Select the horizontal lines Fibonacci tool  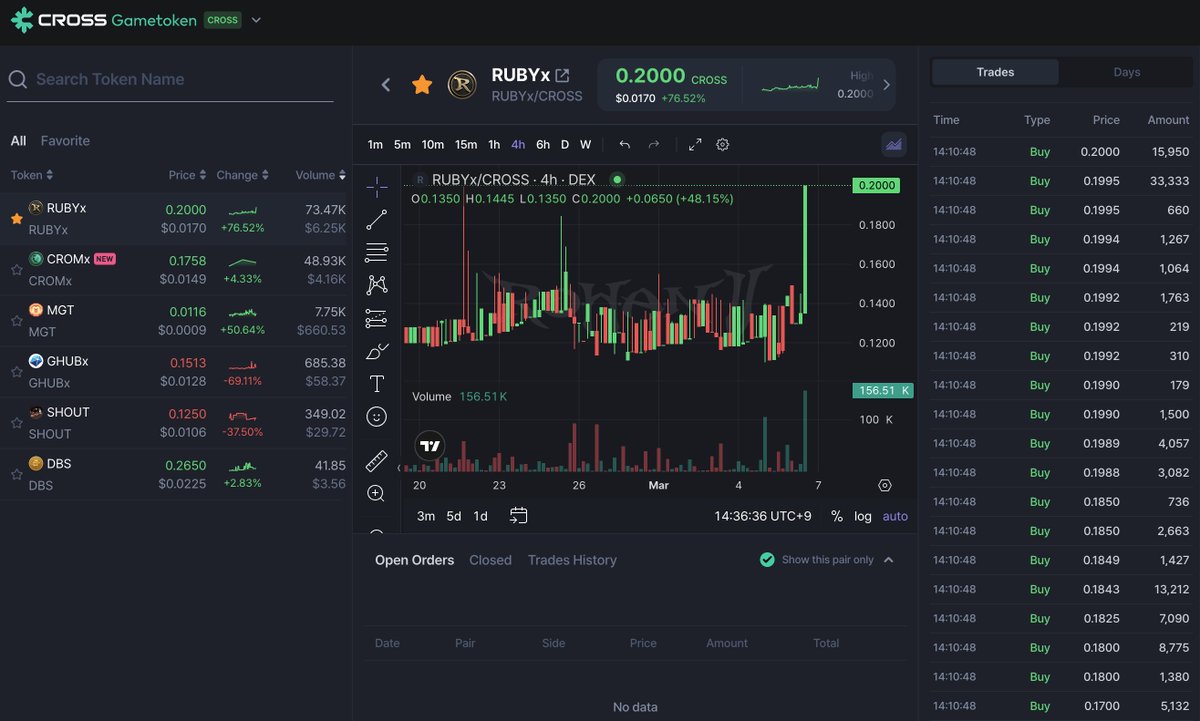[377, 252]
